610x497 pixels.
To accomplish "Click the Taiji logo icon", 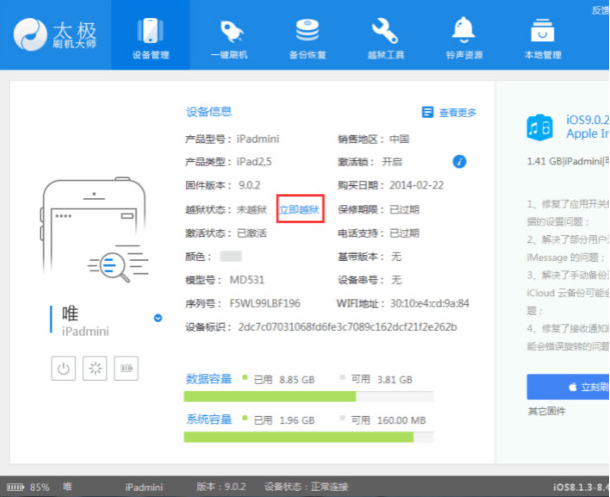I will click(x=30, y=35).
